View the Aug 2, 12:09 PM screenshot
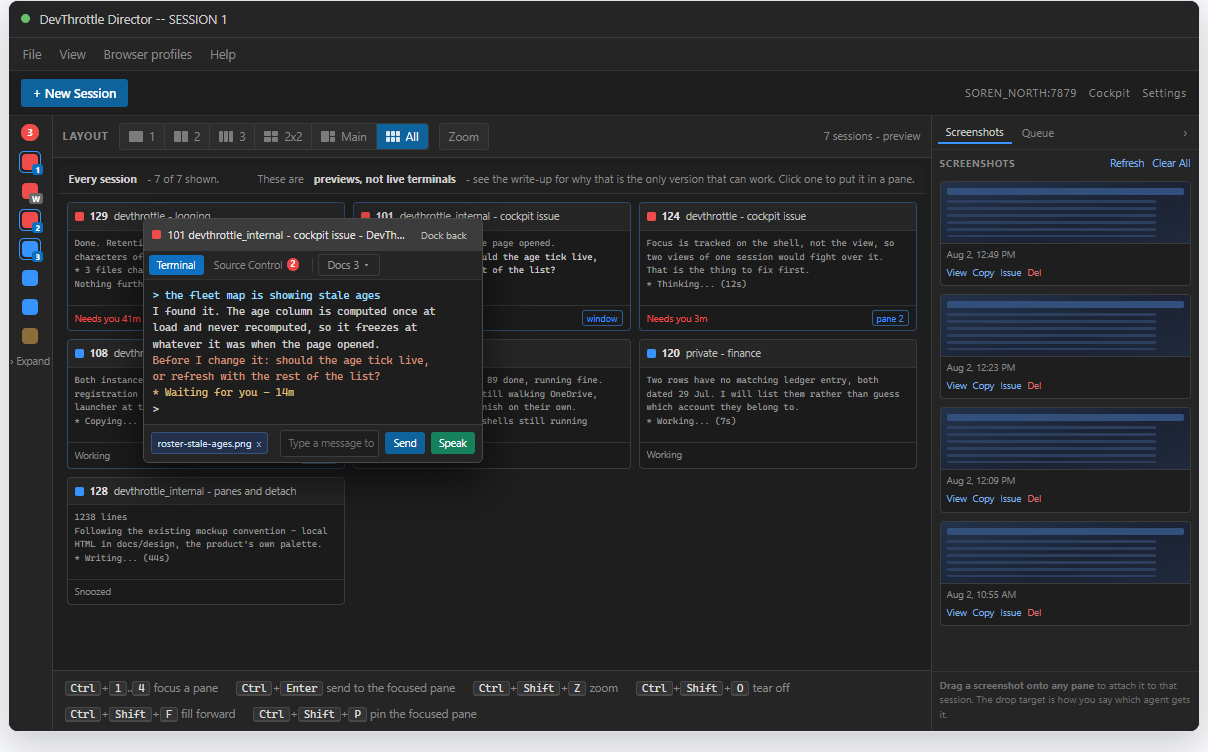This screenshot has width=1208, height=752. point(956,498)
